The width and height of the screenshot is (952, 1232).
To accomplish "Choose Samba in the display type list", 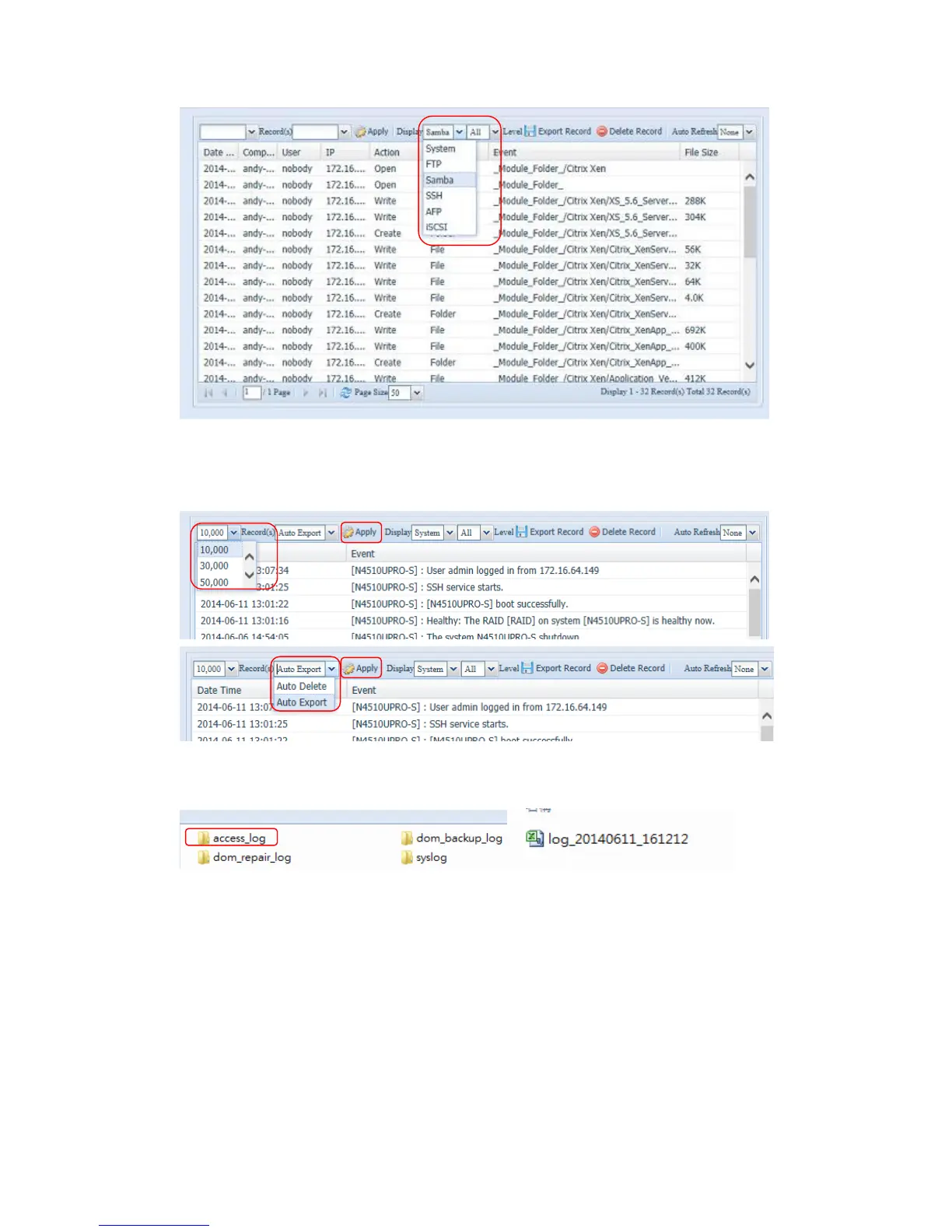I will 450,180.
